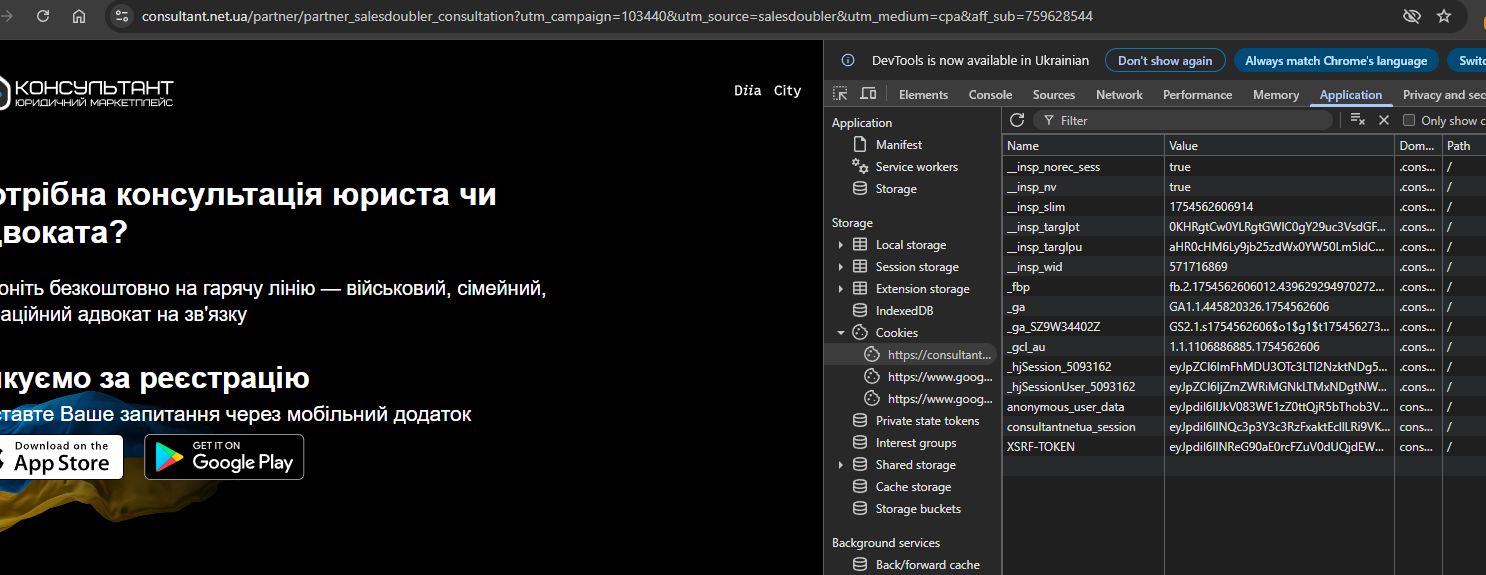This screenshot has width=1486, height=575.
Task: Click the Diia City link
Action: coord(768,91)
